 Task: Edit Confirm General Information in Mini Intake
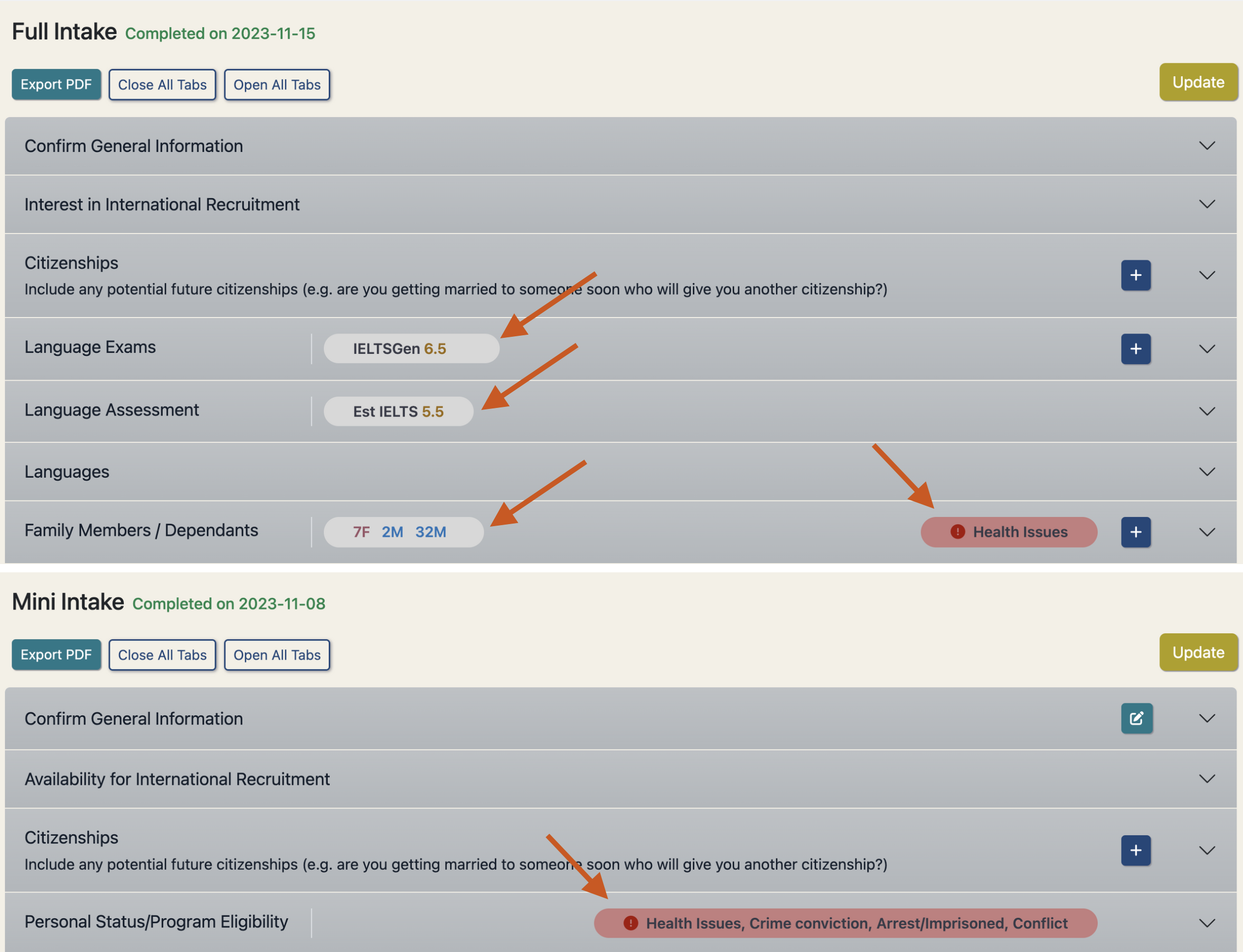1137,718
